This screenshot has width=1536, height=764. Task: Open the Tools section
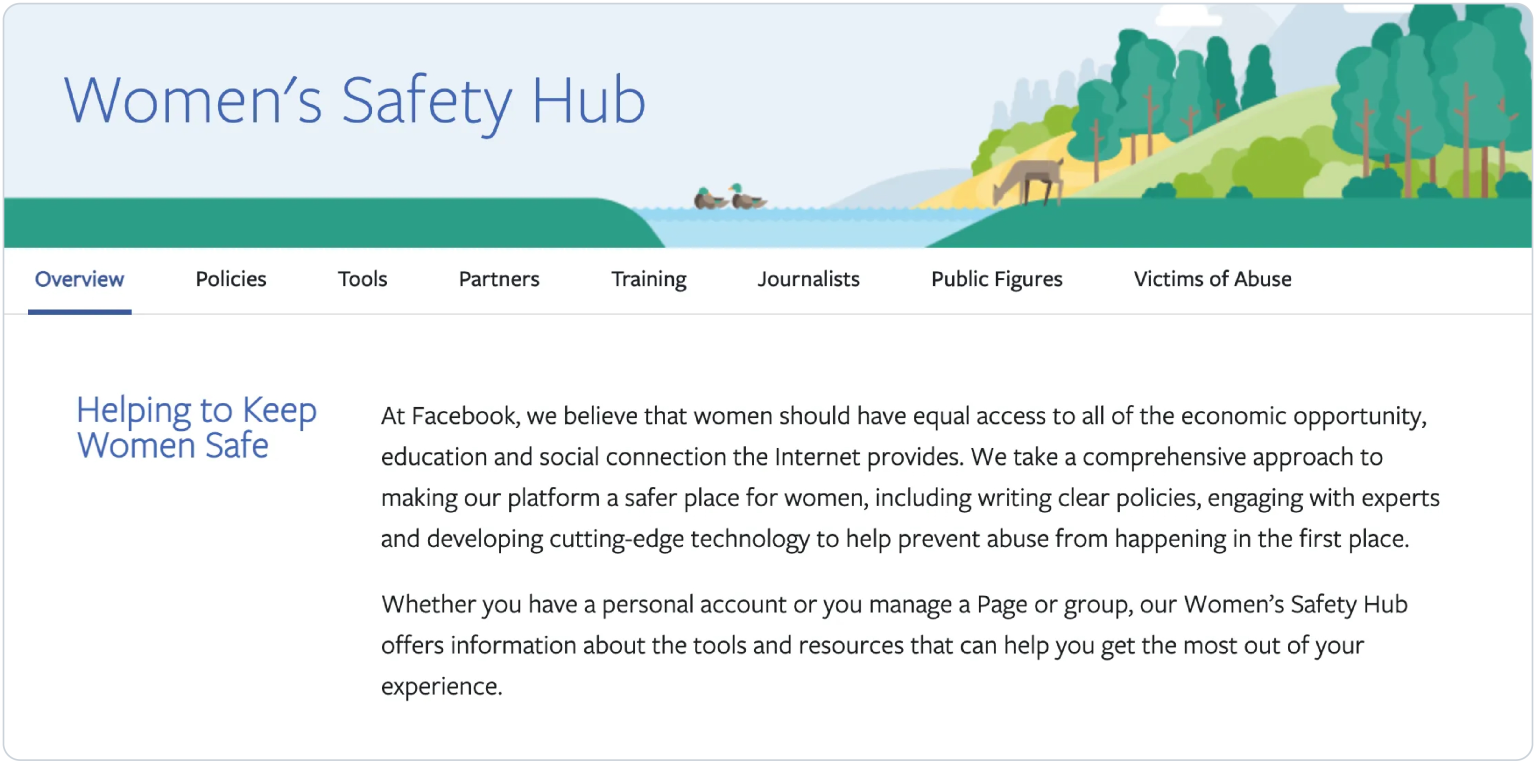click(361, 279)
